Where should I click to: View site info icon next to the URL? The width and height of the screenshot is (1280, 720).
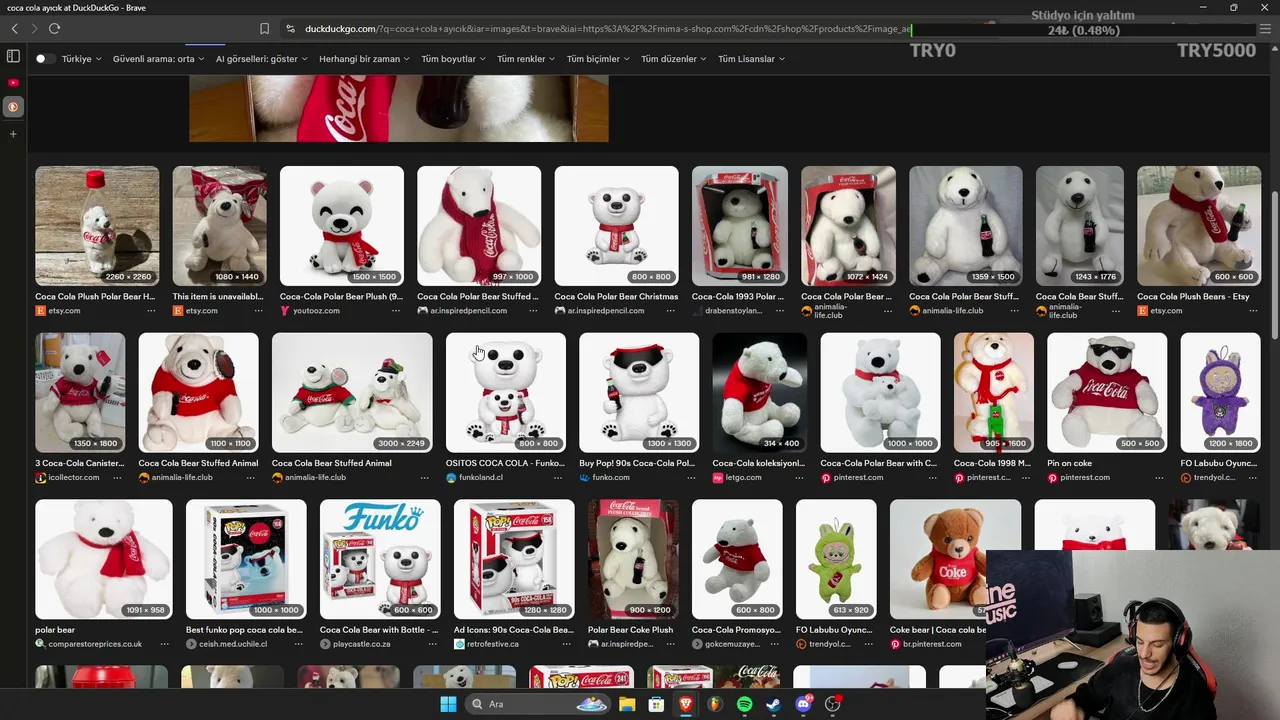(290, 29)
